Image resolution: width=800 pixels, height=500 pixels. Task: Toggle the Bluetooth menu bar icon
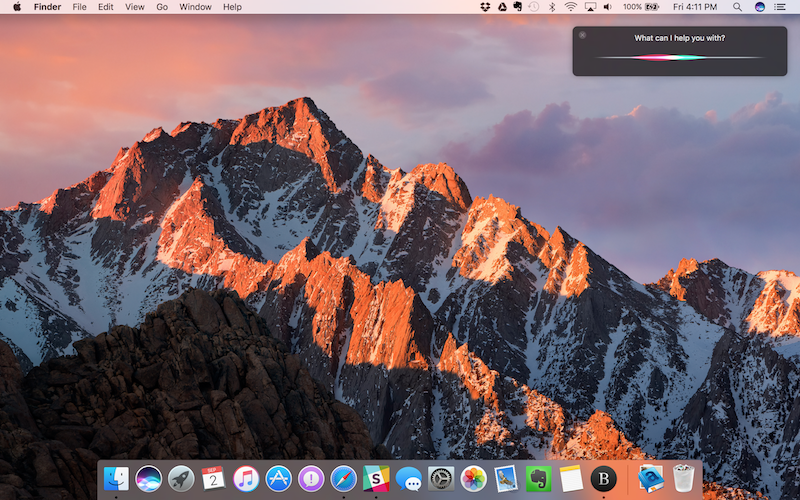551,7
